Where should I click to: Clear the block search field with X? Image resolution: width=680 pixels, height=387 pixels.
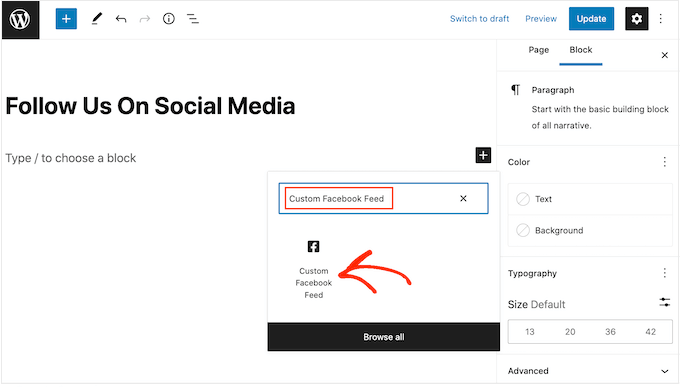(463, 198)
